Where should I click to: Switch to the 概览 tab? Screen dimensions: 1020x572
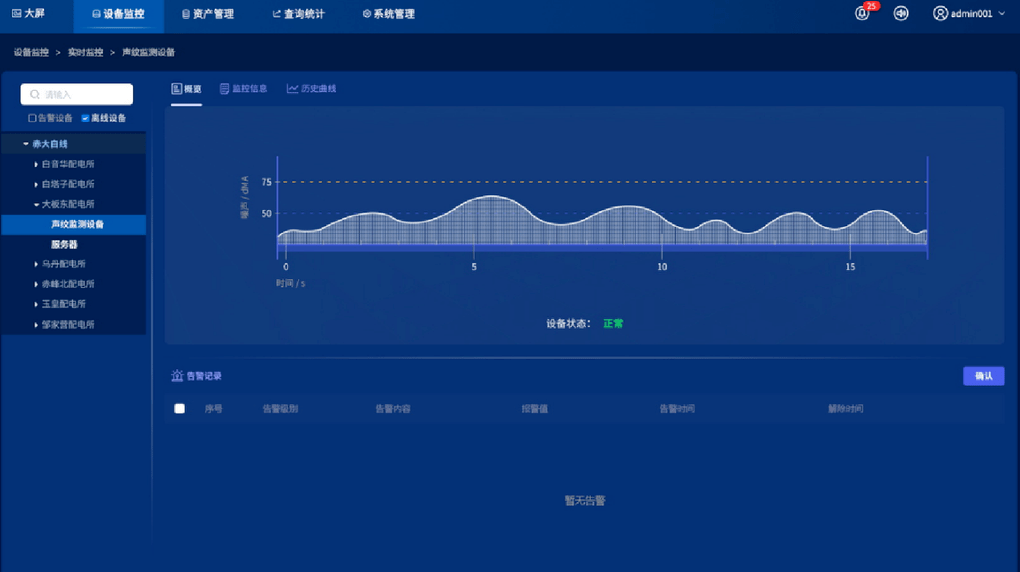pyautogui.click(x=187, y=89)
